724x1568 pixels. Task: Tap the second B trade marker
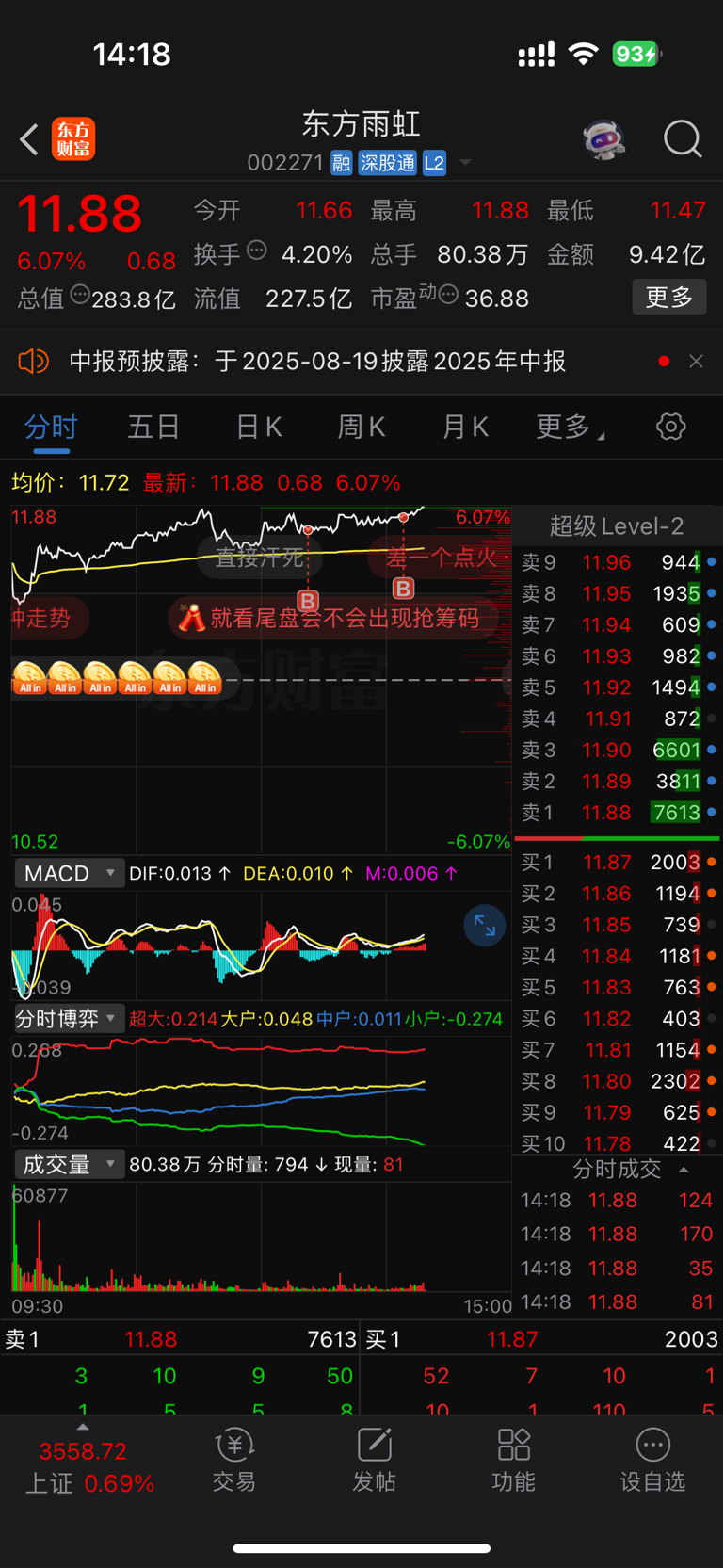coord(403,589)
